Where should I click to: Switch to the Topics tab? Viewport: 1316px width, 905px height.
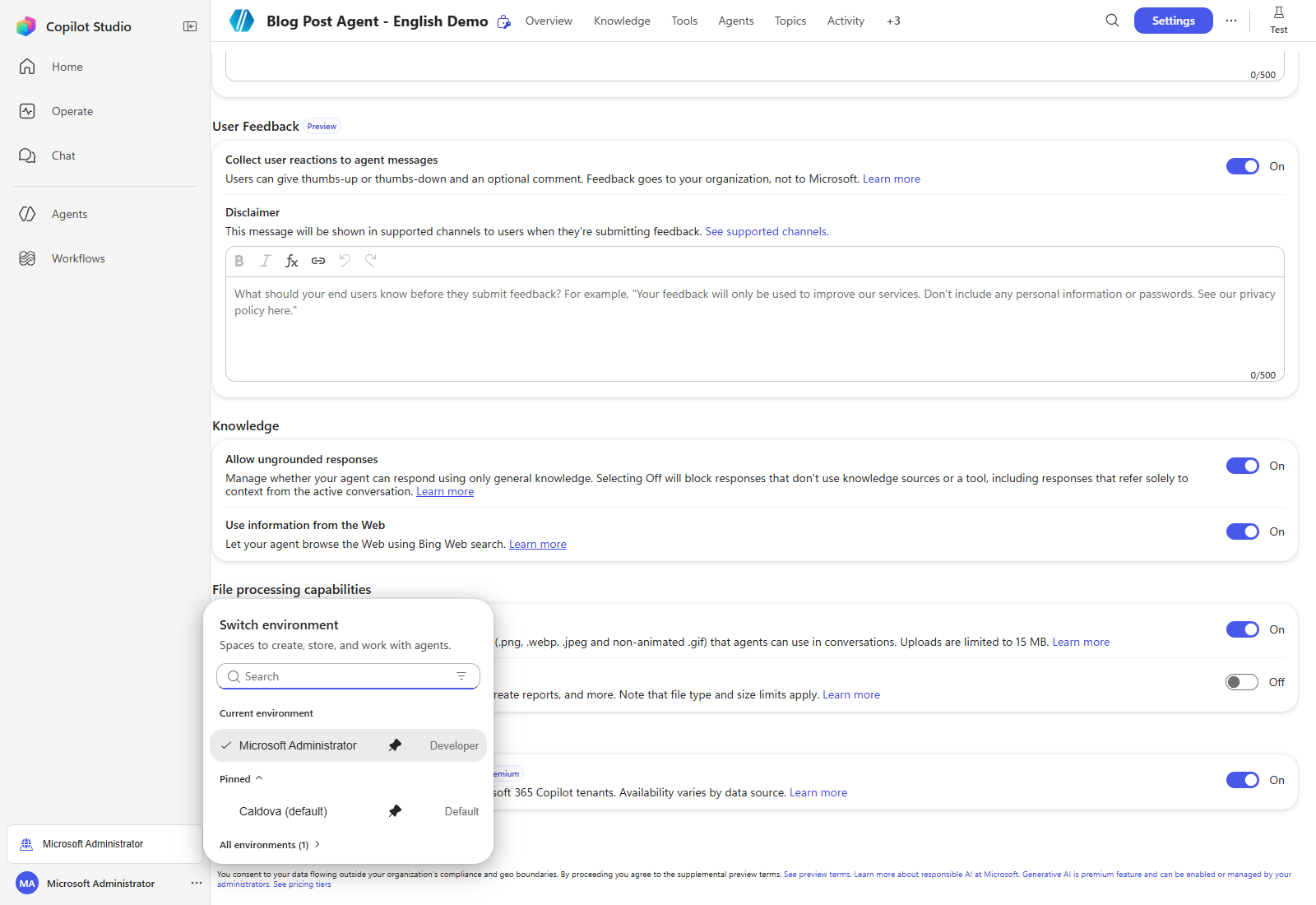click(x=790, y=21)
